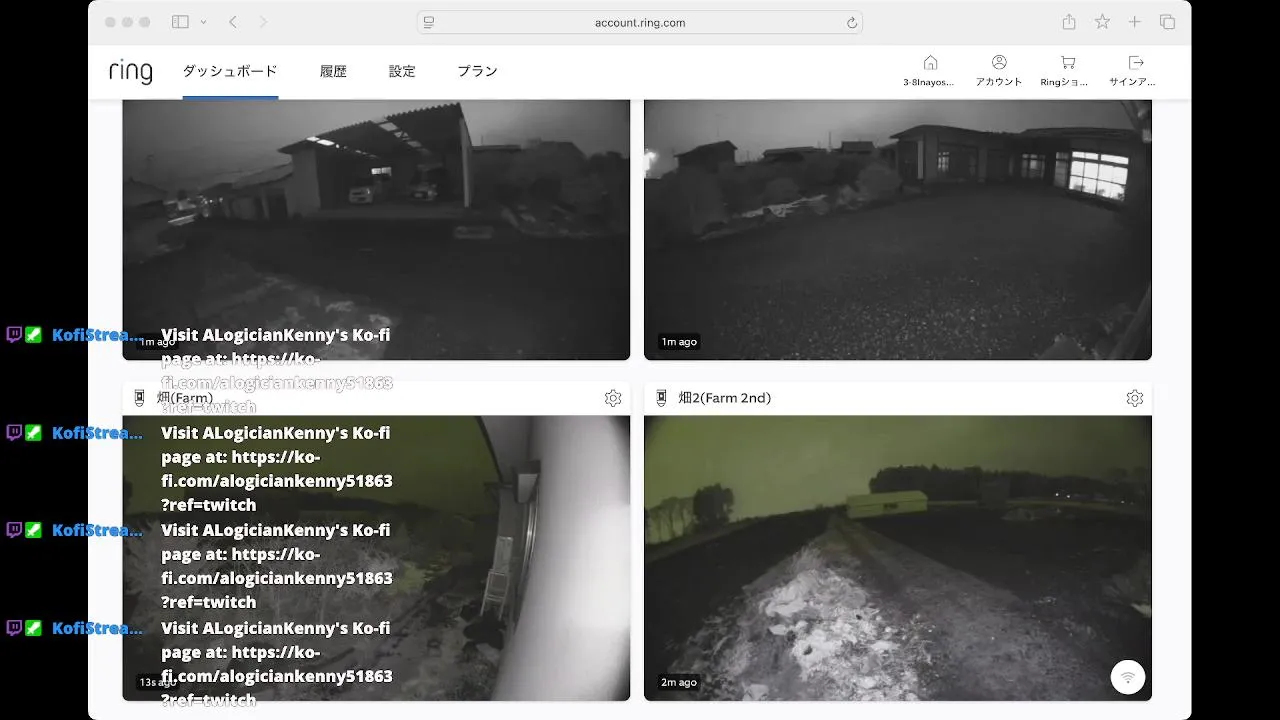Screen dimensions: 1280x720
Task: Reload the page in Safari
Action: click(x=852, y=22)
